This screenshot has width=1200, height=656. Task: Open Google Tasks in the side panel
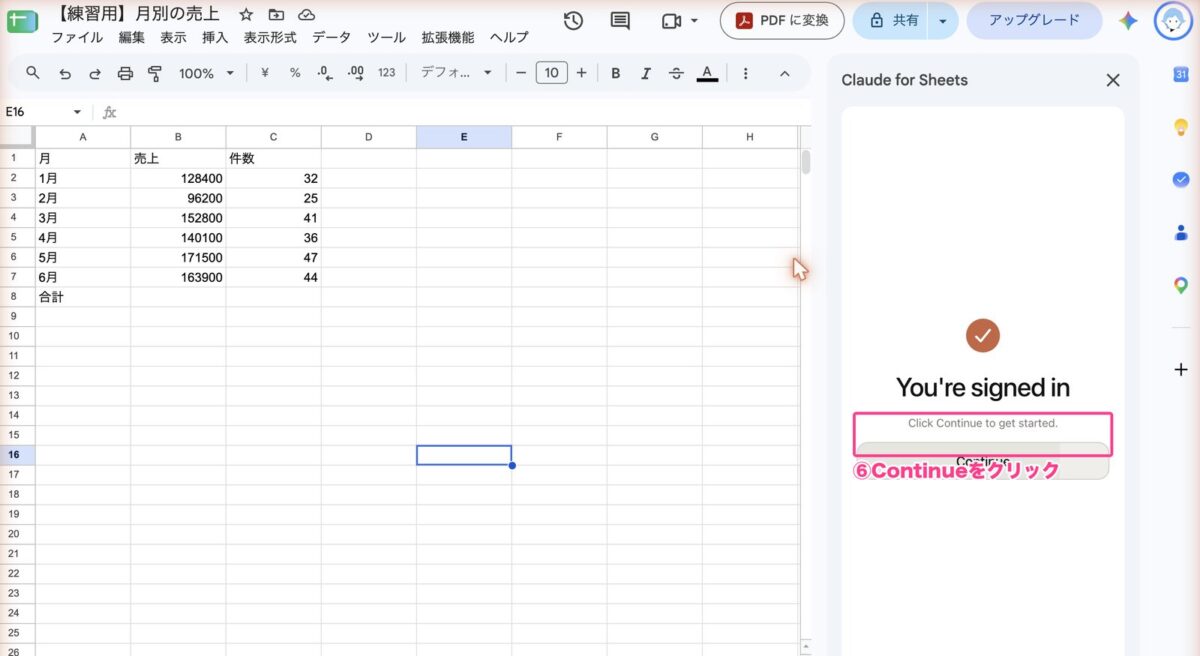pos(1181,179)
